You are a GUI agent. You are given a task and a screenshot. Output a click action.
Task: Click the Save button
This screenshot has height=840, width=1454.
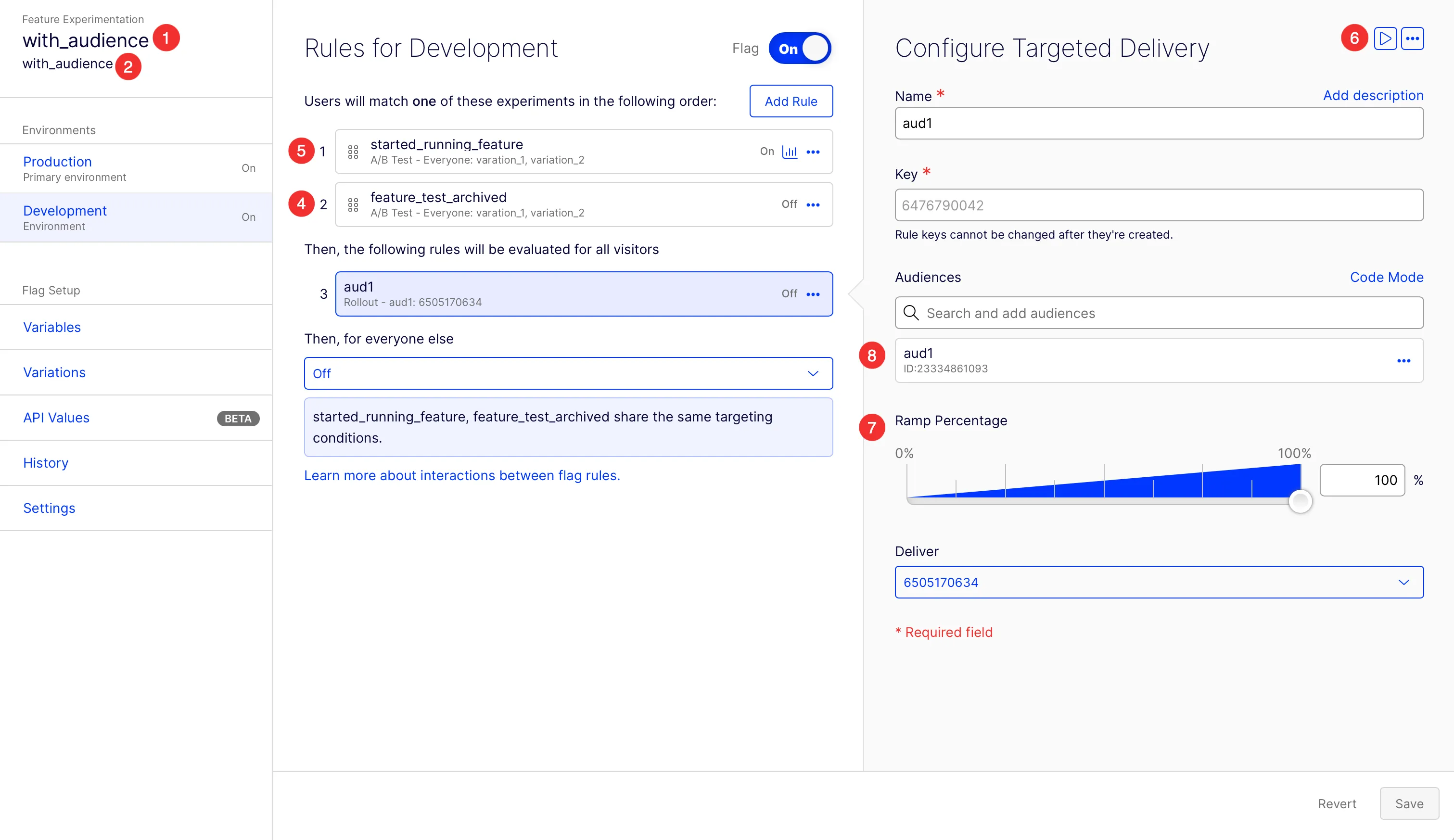1409,803
